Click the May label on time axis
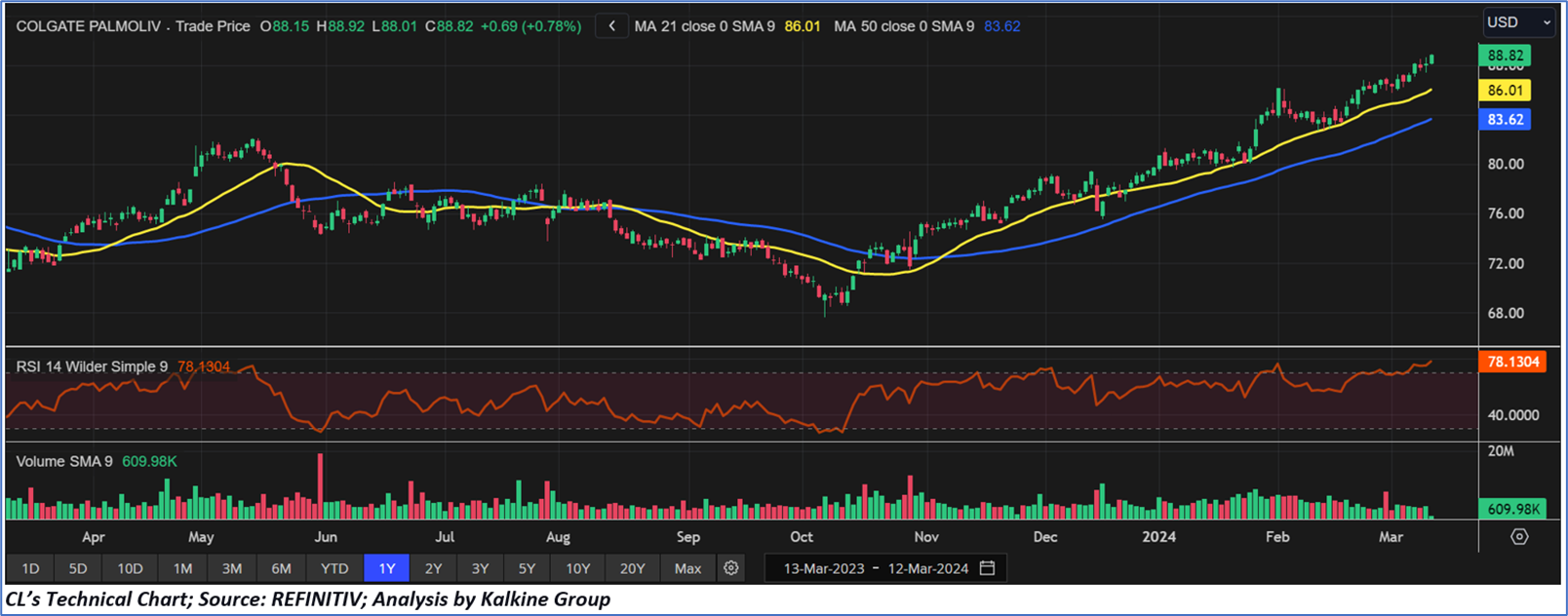1568x616 pixels. [x=201, y=537]
